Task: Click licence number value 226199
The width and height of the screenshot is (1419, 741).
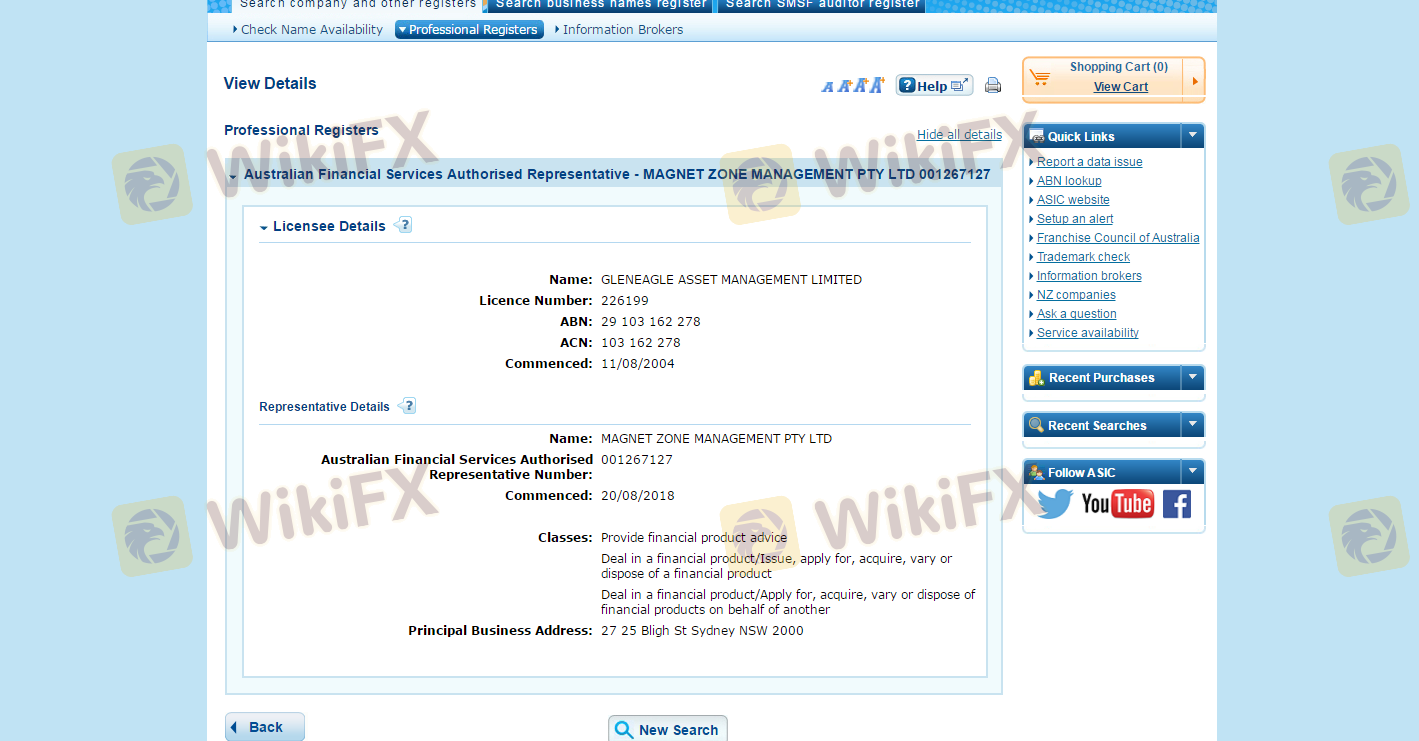Action: (x=625, y=301)
